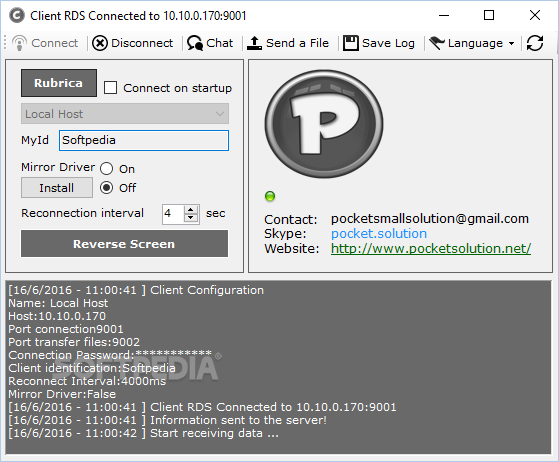
Task: Click Save Log toolbar button
Action: (x=379, y=43)
